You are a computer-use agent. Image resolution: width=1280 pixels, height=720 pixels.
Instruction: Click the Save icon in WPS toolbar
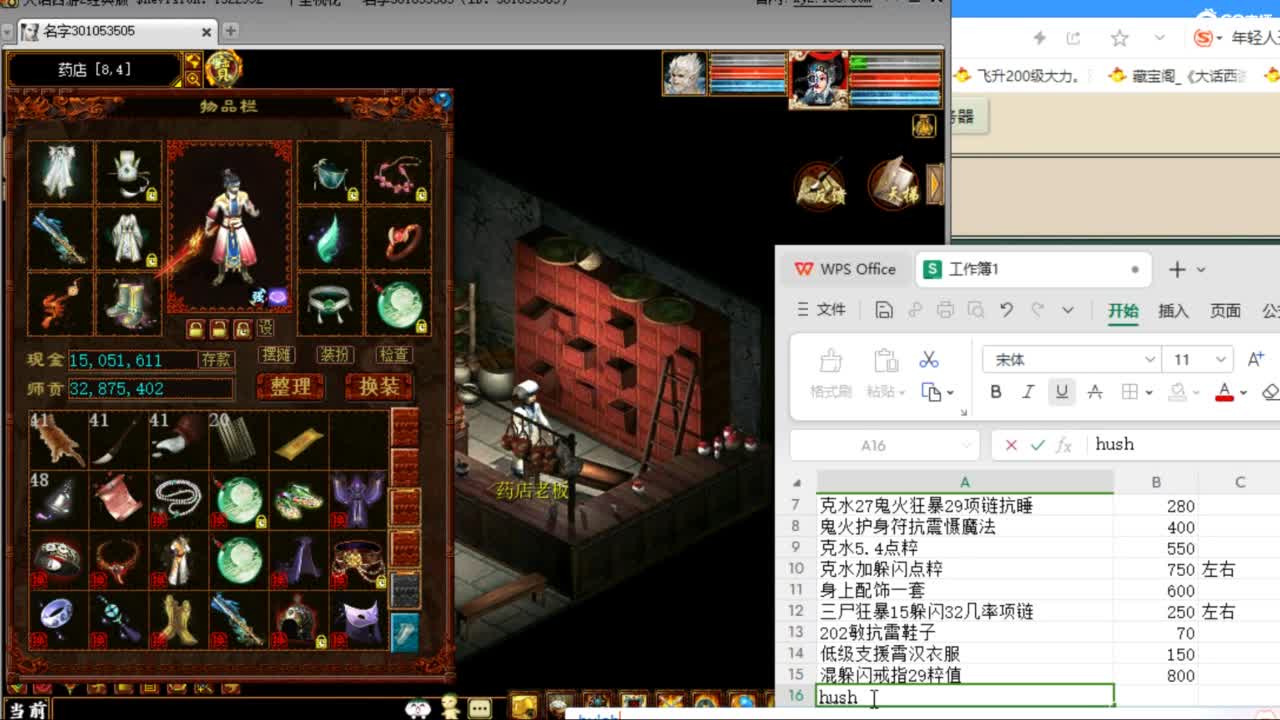click(x=884, y=310)
